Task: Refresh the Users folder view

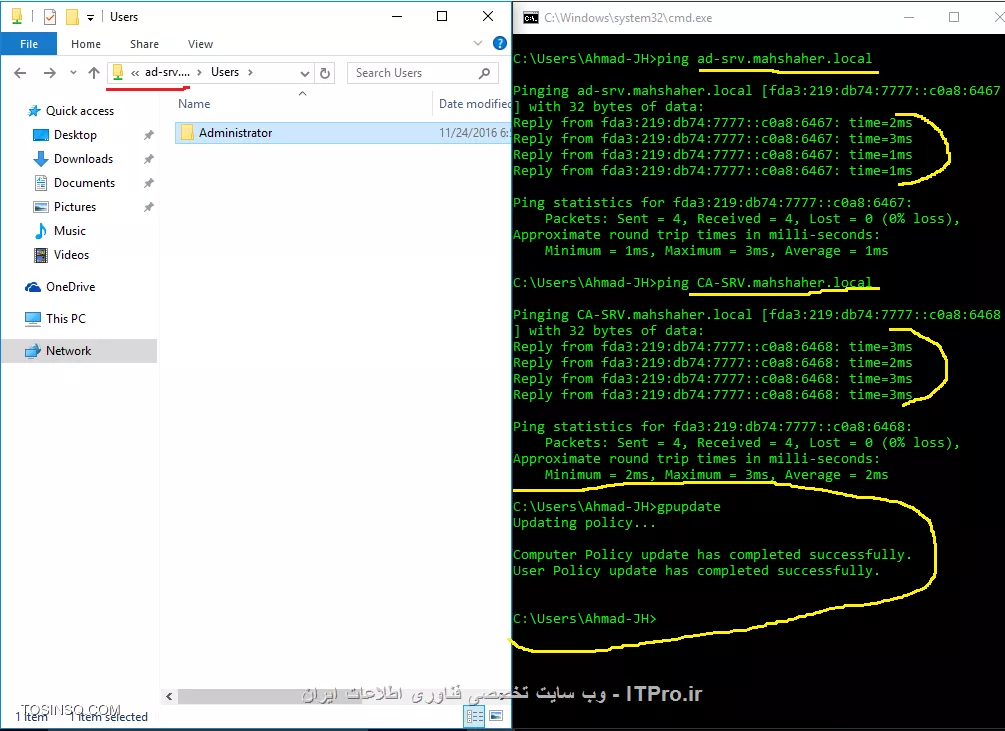Action: [x=325, y=73]
